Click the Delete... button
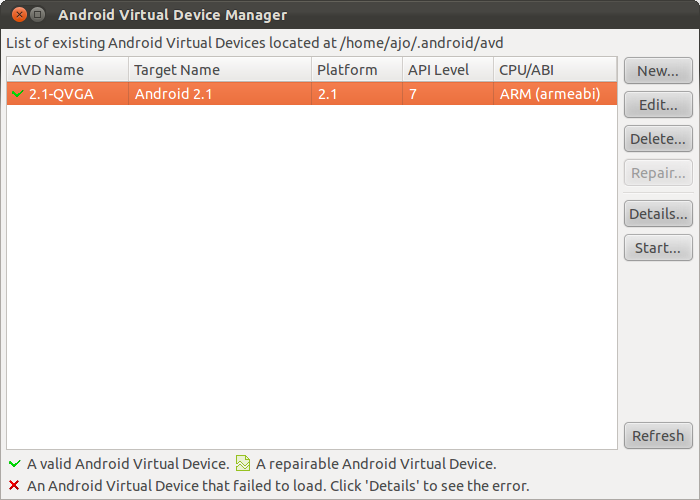The width and height of the screenshot is (700, 500). [x=658, y=139]
